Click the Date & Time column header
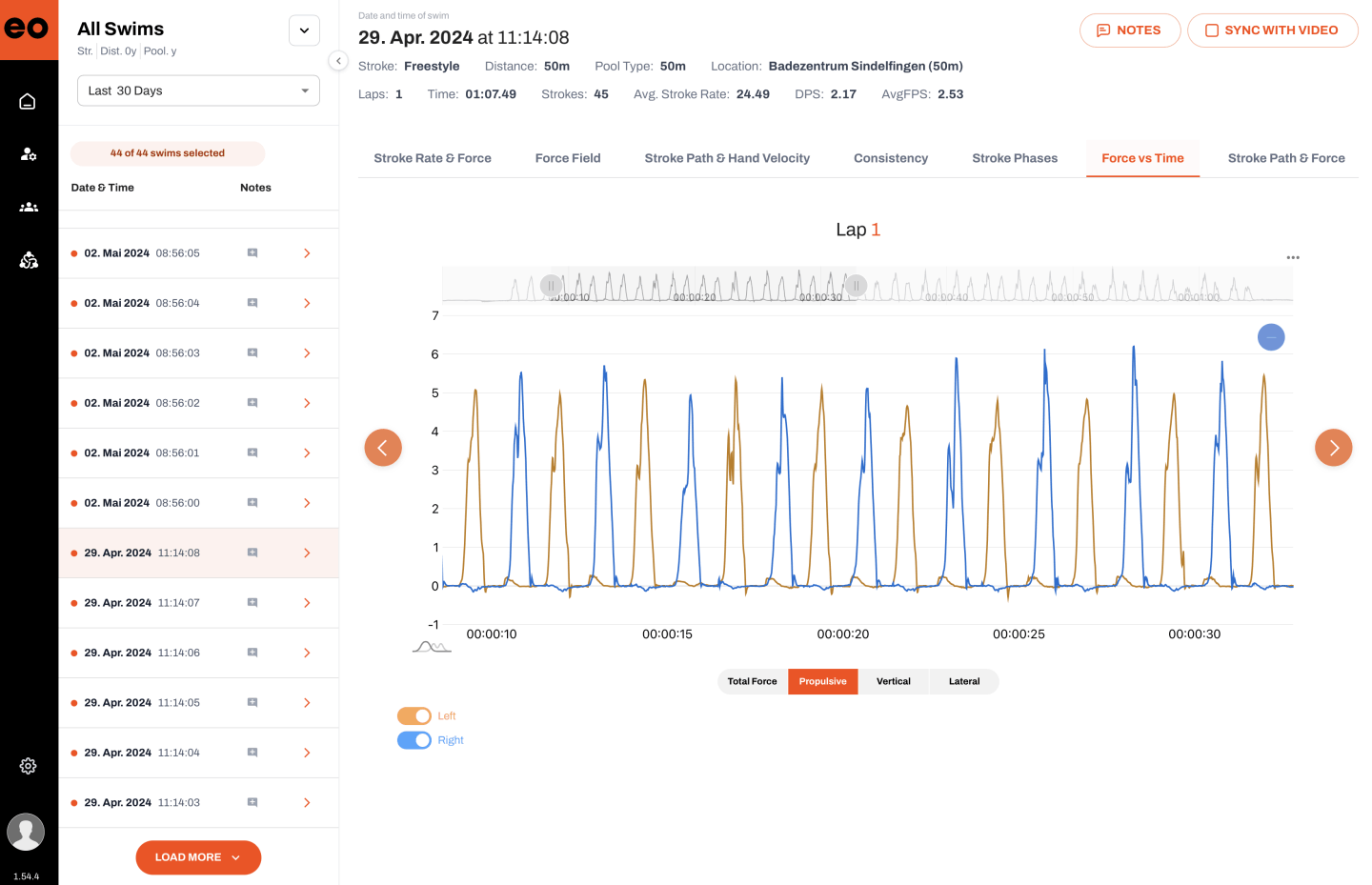 [x=103, y=188]
